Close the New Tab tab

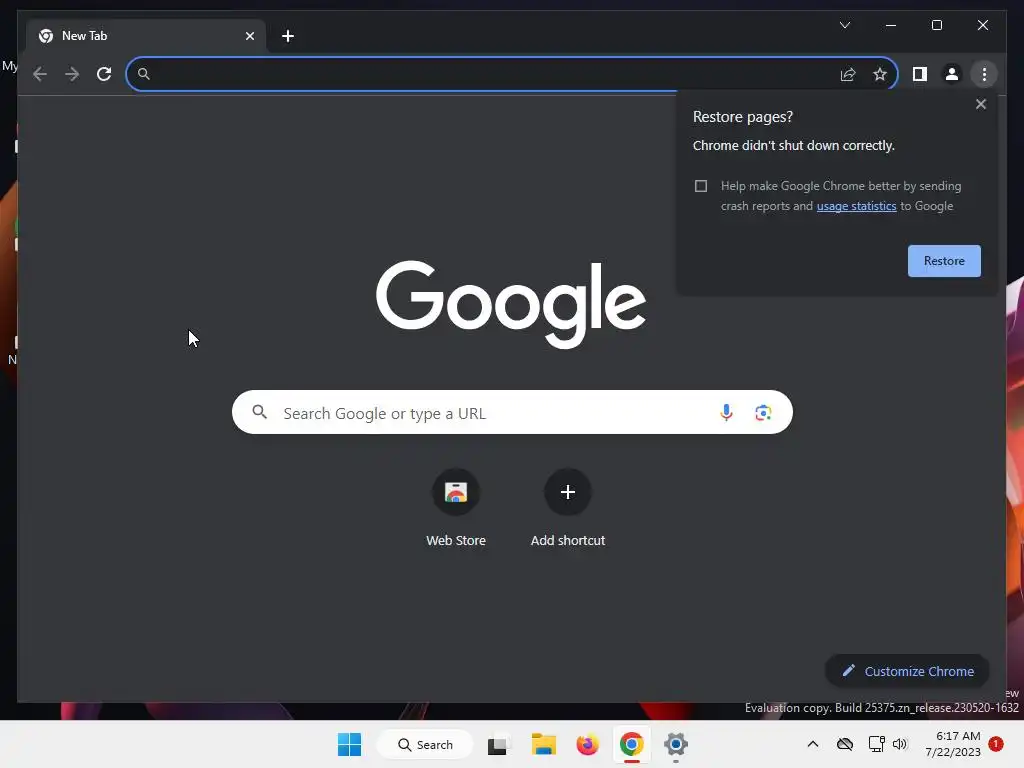tap(249, 36)
